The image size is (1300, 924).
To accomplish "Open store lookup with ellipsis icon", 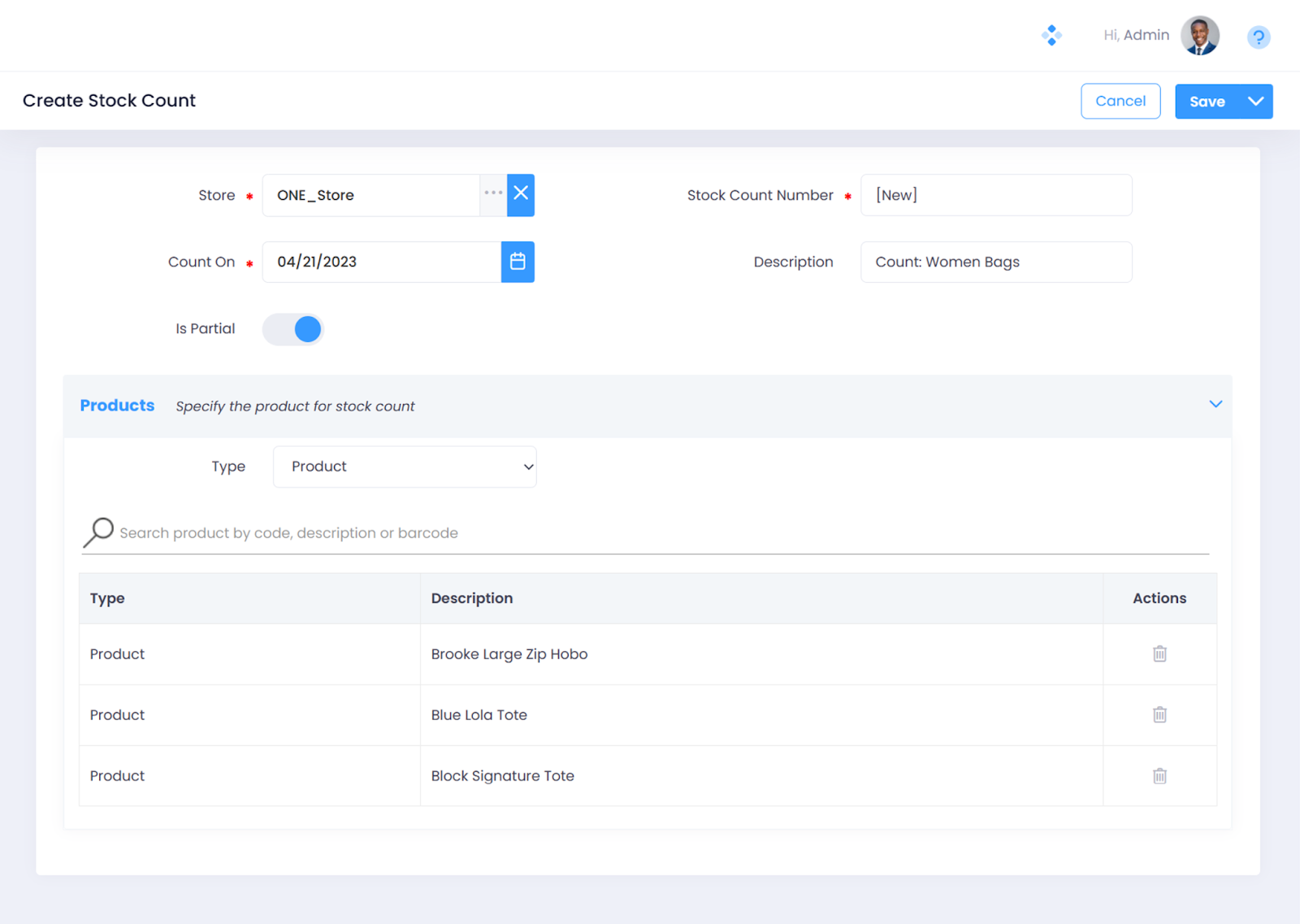I will (493, 194).
